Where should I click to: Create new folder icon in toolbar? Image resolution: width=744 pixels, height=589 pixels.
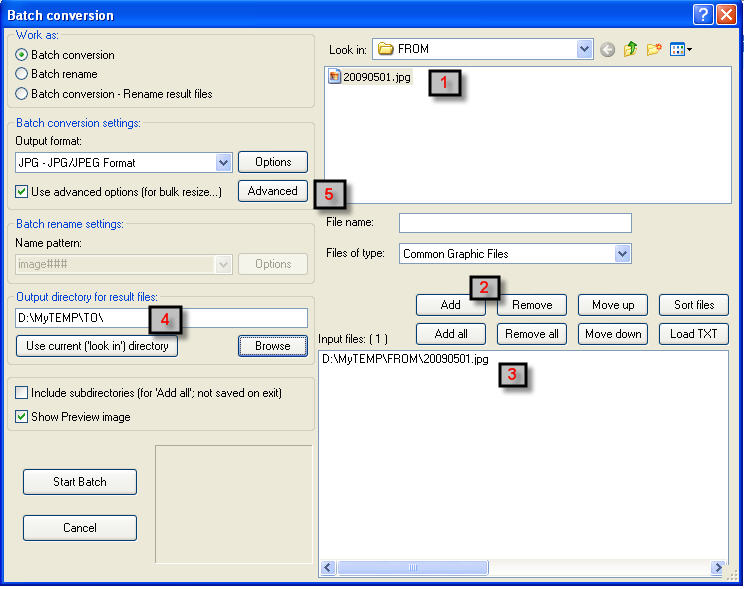(x=654, y=49)
